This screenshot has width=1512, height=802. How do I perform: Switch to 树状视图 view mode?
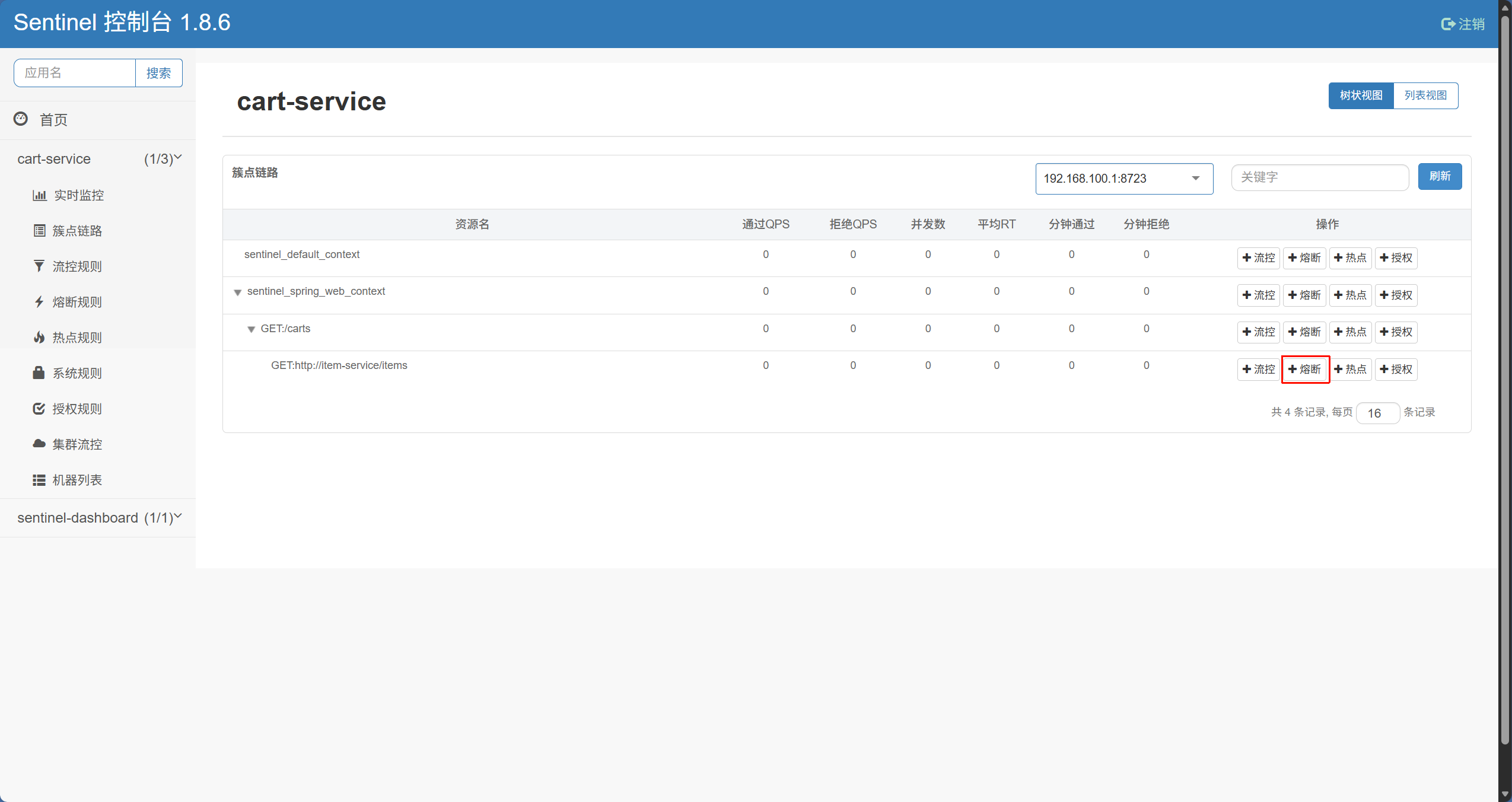1361,96
